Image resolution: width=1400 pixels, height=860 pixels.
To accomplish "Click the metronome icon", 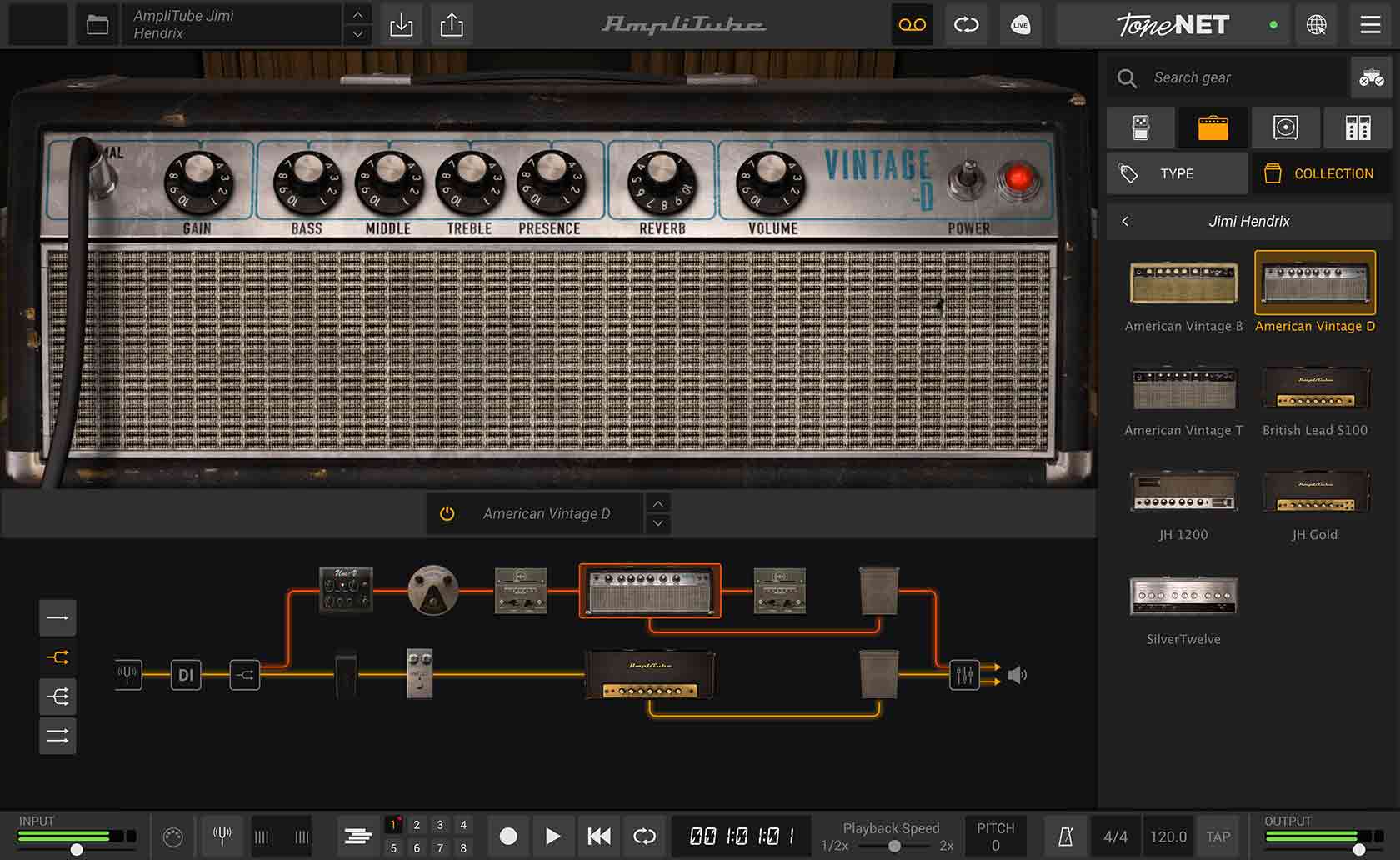I will (x=1065, y=837).
